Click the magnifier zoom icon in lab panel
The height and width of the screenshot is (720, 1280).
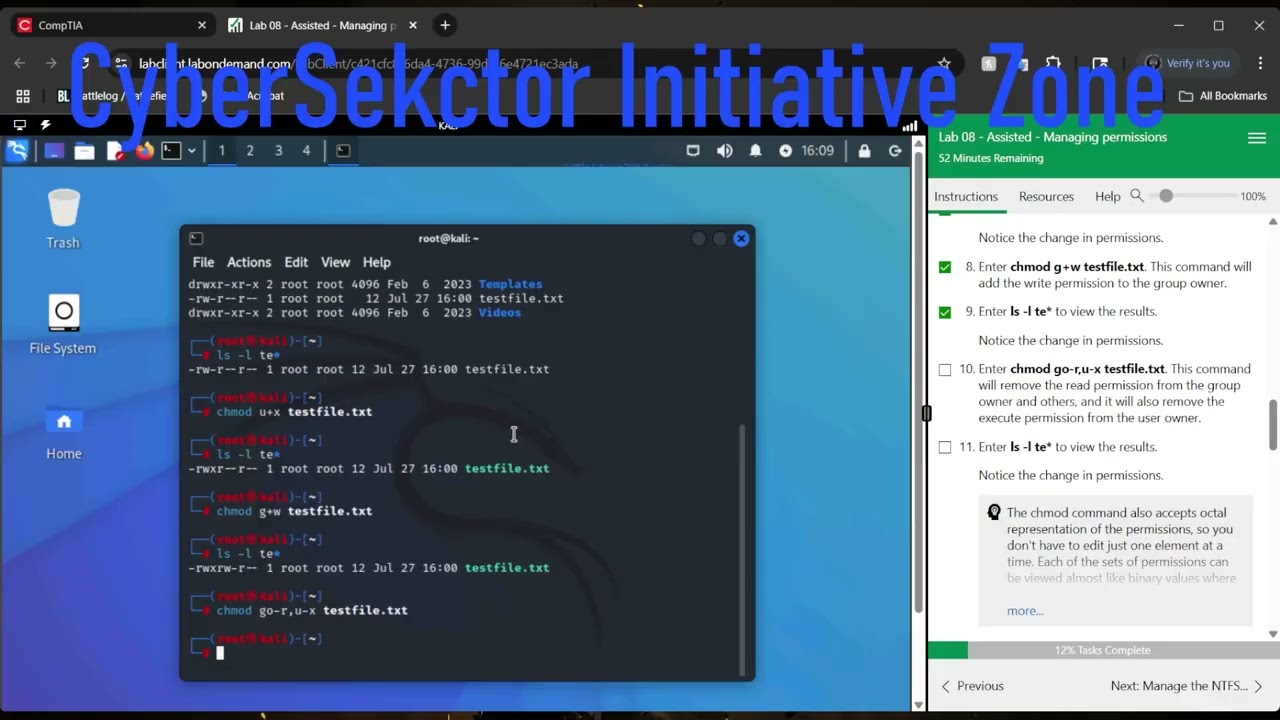[x=1137, y=196]
